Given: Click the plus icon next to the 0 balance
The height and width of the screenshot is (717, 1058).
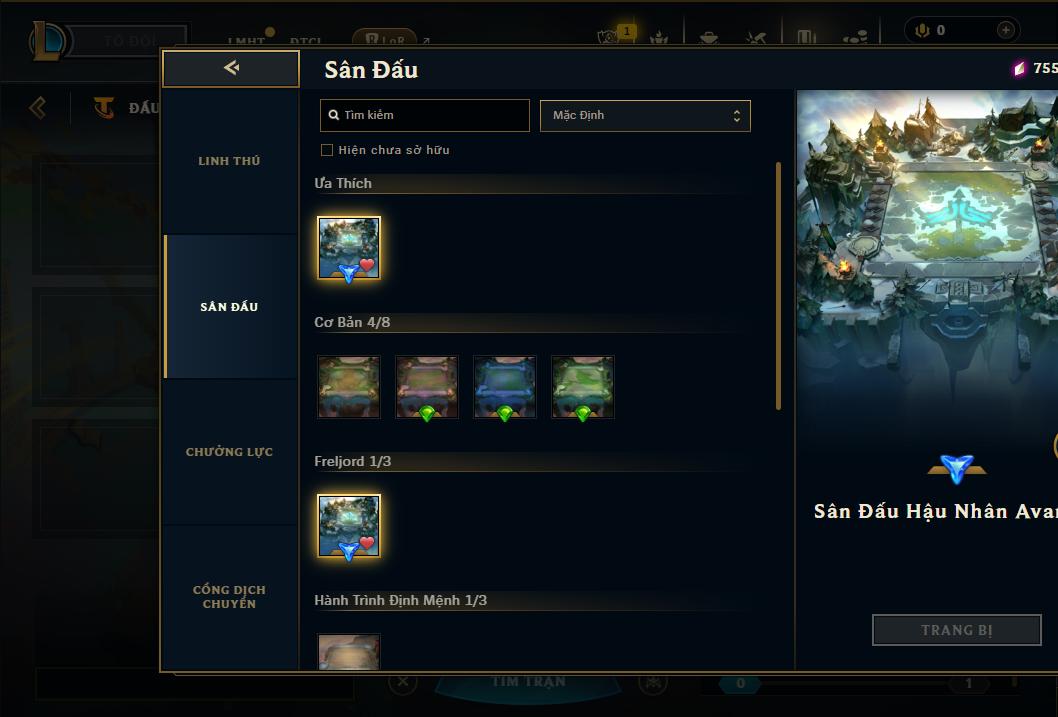Looking at the screenshot, I should [1005, 30].
